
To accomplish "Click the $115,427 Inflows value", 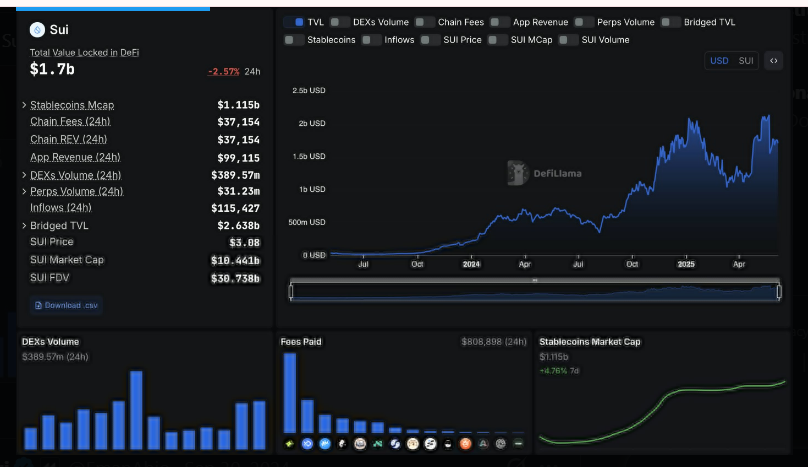I will pyautogui.click(x=235, y=208).
